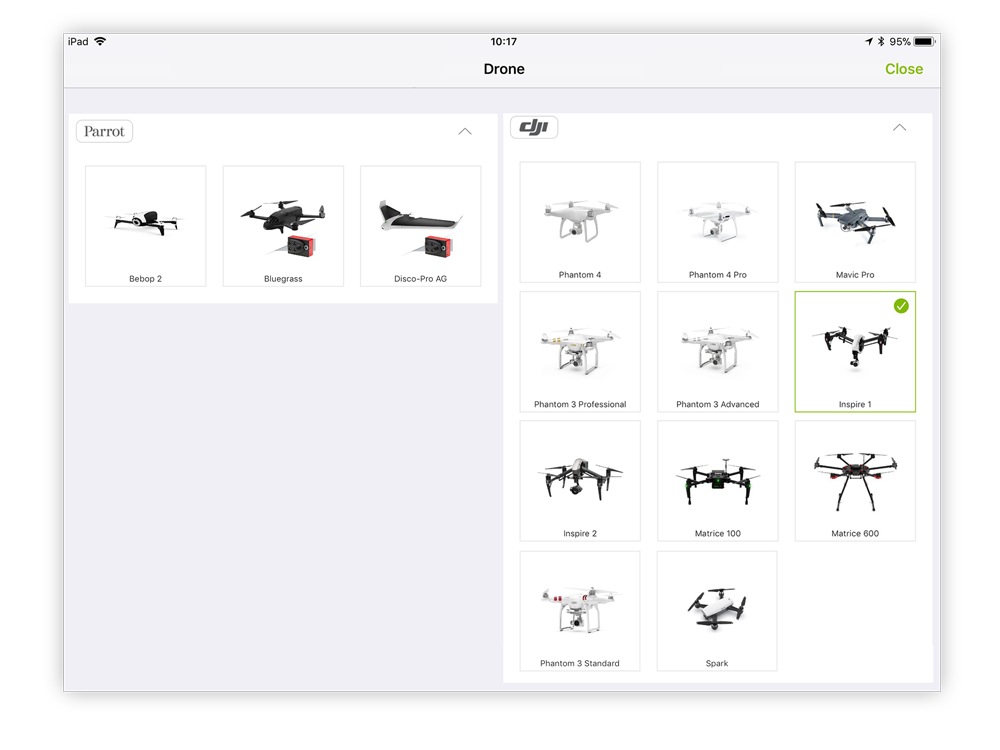Click the Parrot brand logo
The height and width of the screenshot is (750, 1000).
(104, 131)
